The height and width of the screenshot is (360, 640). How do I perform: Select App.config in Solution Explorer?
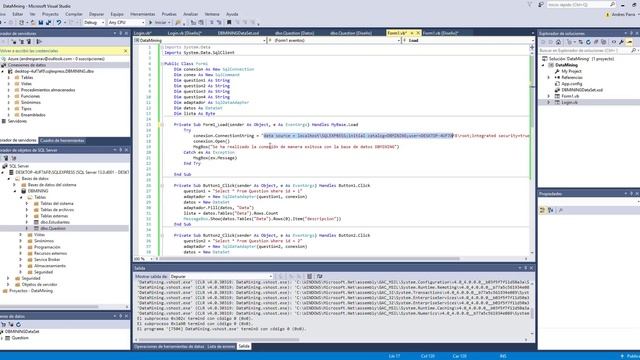[x=572, y=84]
